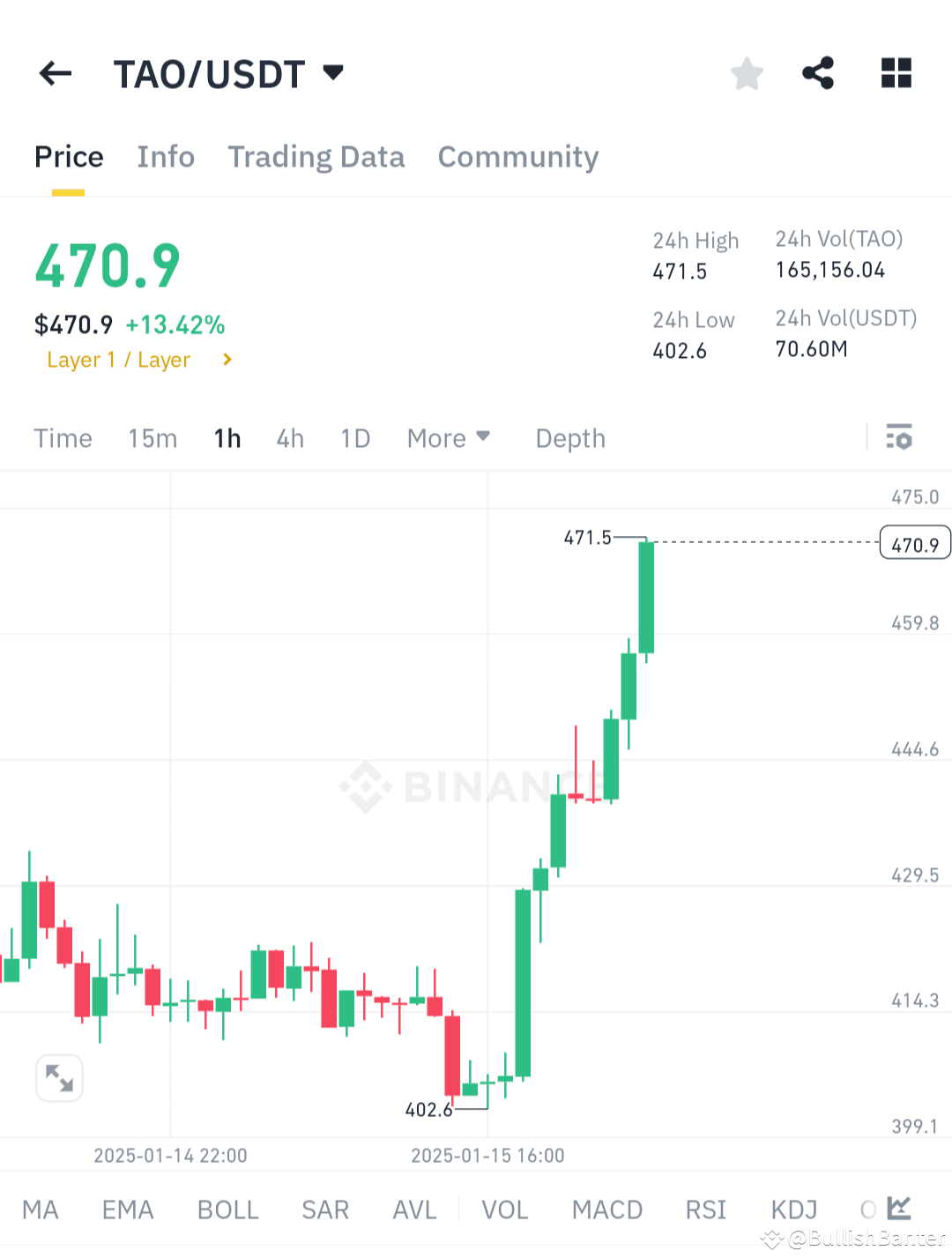
Task: Enable the VOL indicator
Action: 505,1210
